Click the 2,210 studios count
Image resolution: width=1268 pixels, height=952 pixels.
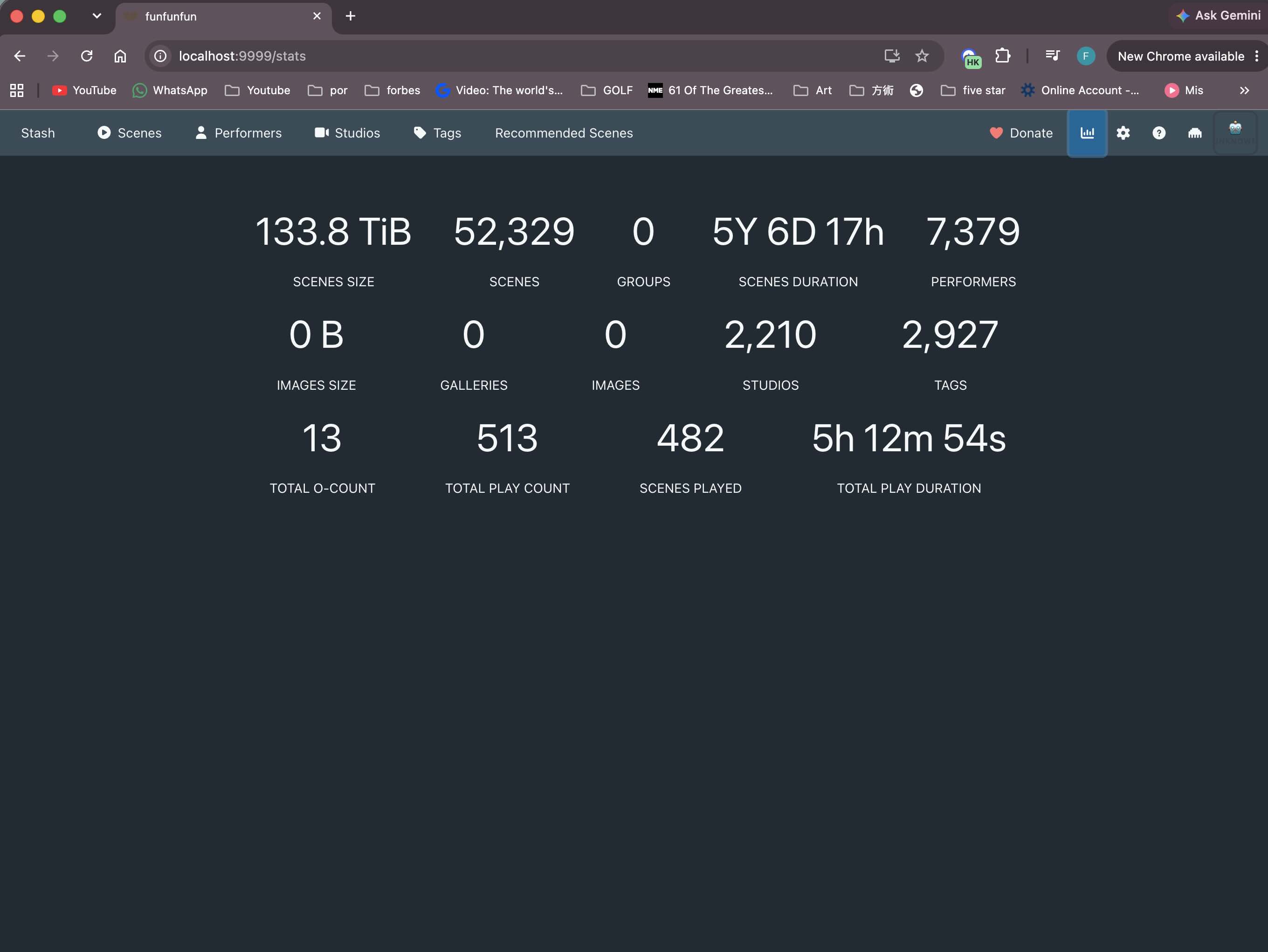click(x=771, y=335)
